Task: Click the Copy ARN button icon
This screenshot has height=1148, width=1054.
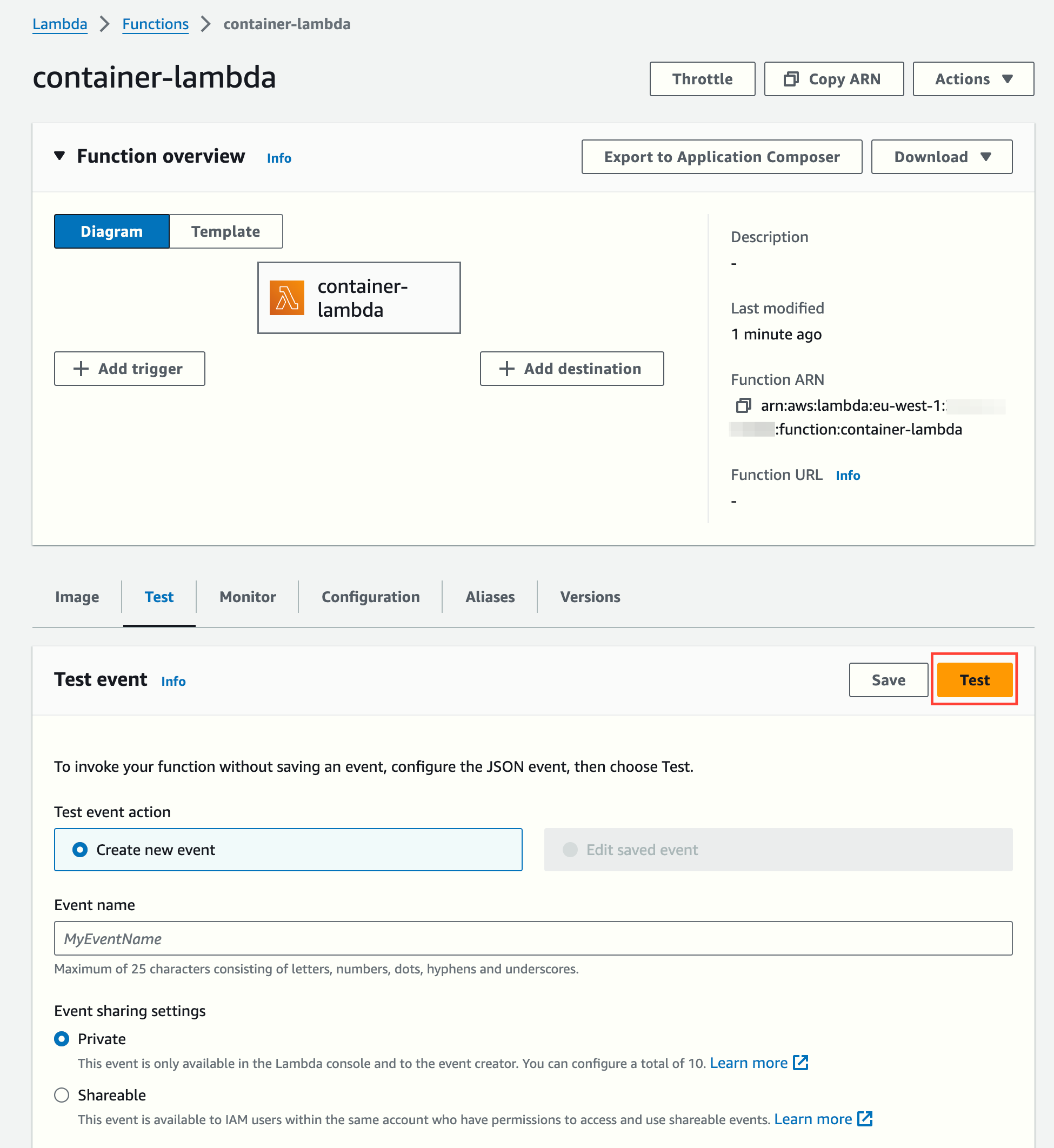Action: [792, 79]
